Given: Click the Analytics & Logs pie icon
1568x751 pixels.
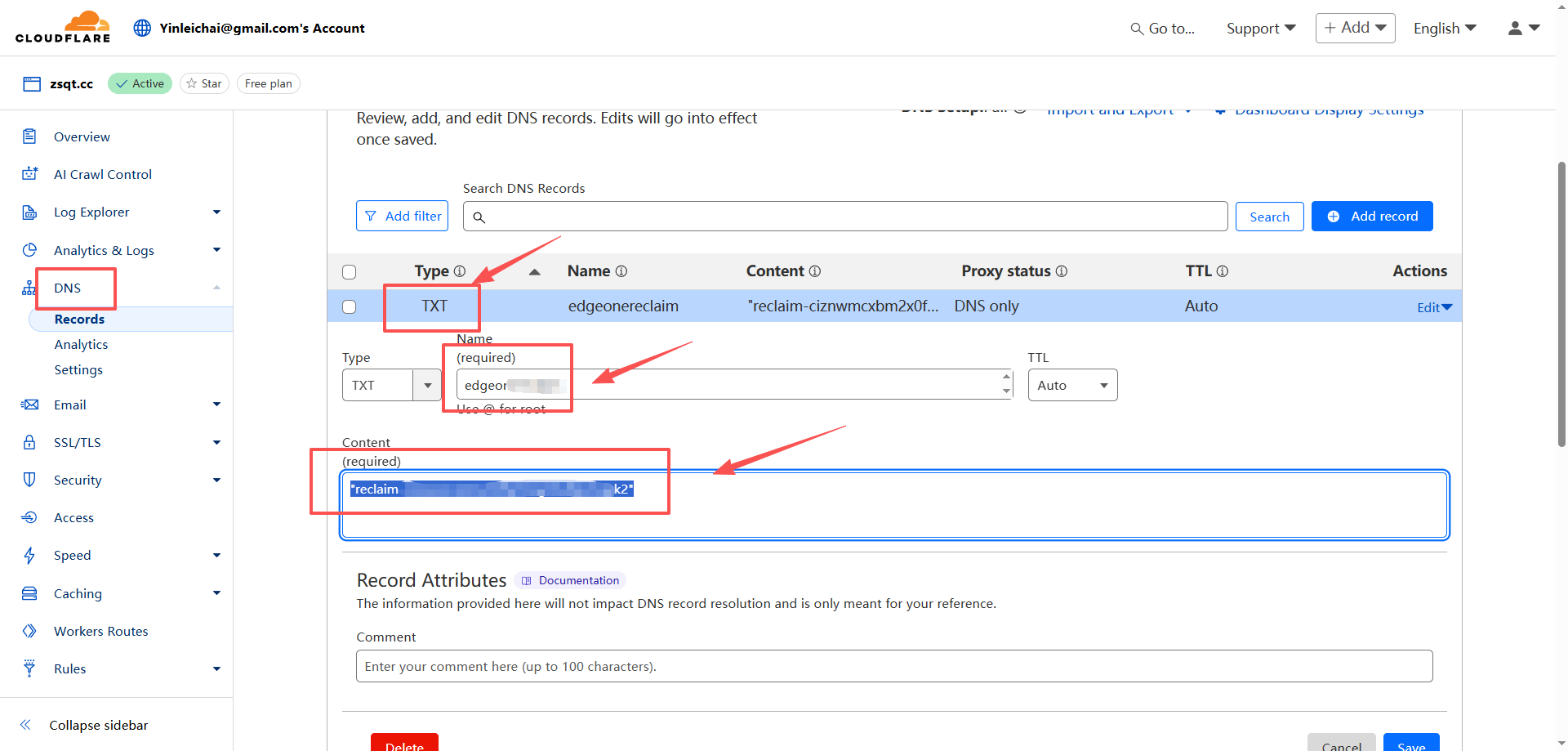Looking at the screenshot, I should pyautogui.click(x=29, y=250).
